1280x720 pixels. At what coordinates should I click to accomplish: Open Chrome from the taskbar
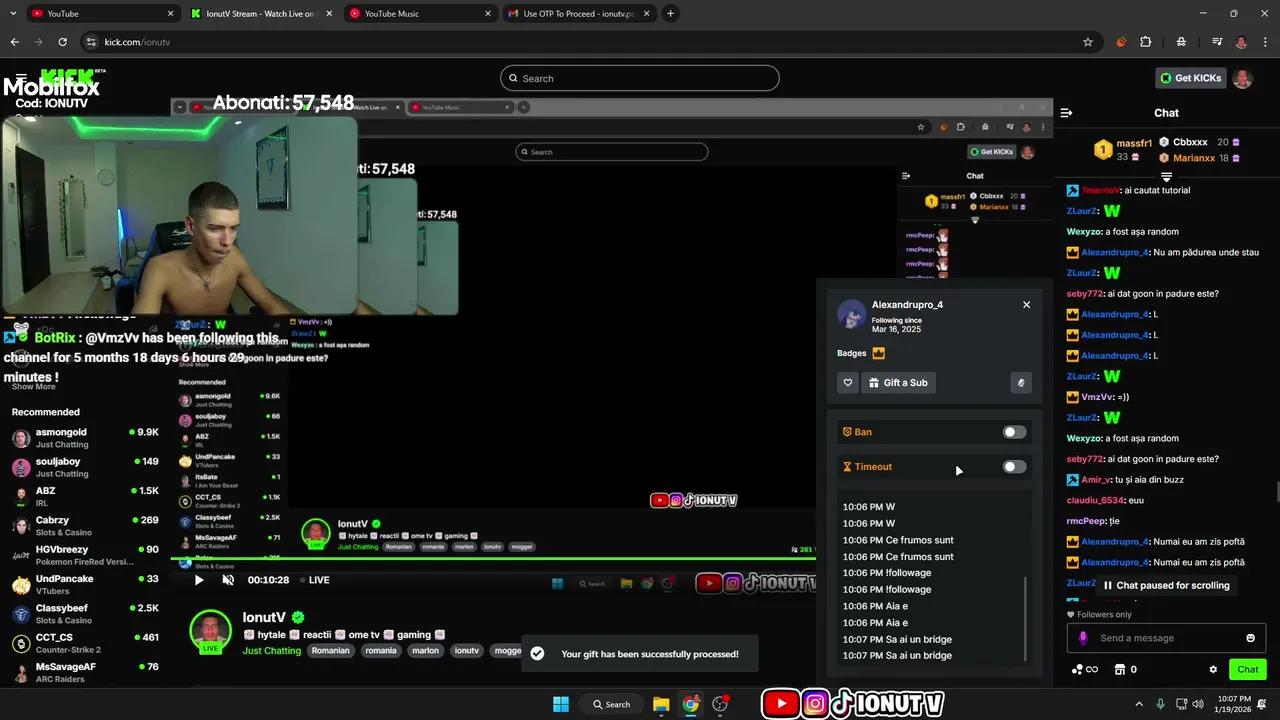point(691,704)
